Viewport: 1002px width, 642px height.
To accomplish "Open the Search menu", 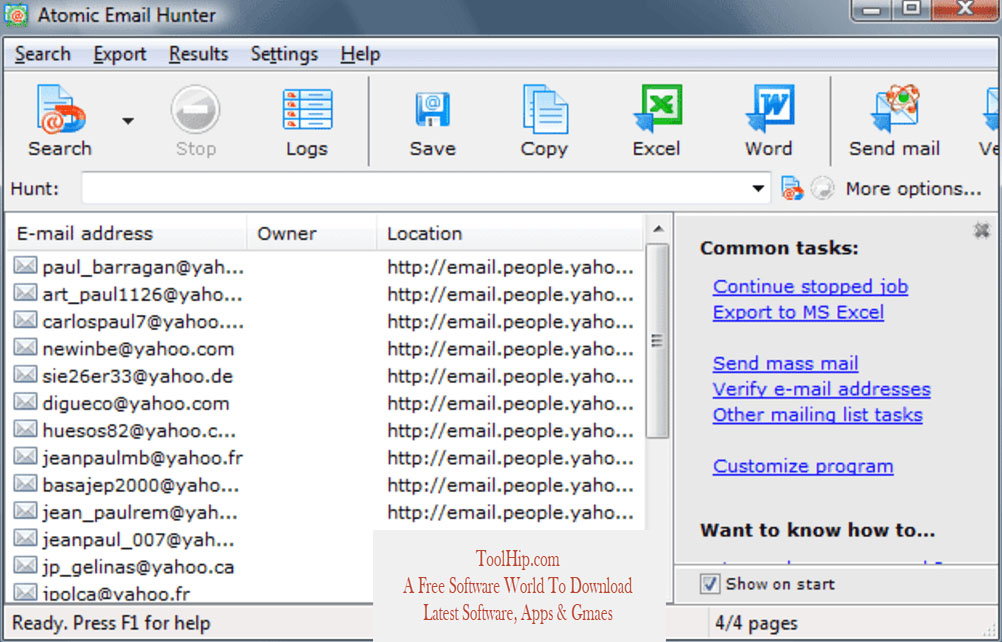I will [x=43, y=54].
